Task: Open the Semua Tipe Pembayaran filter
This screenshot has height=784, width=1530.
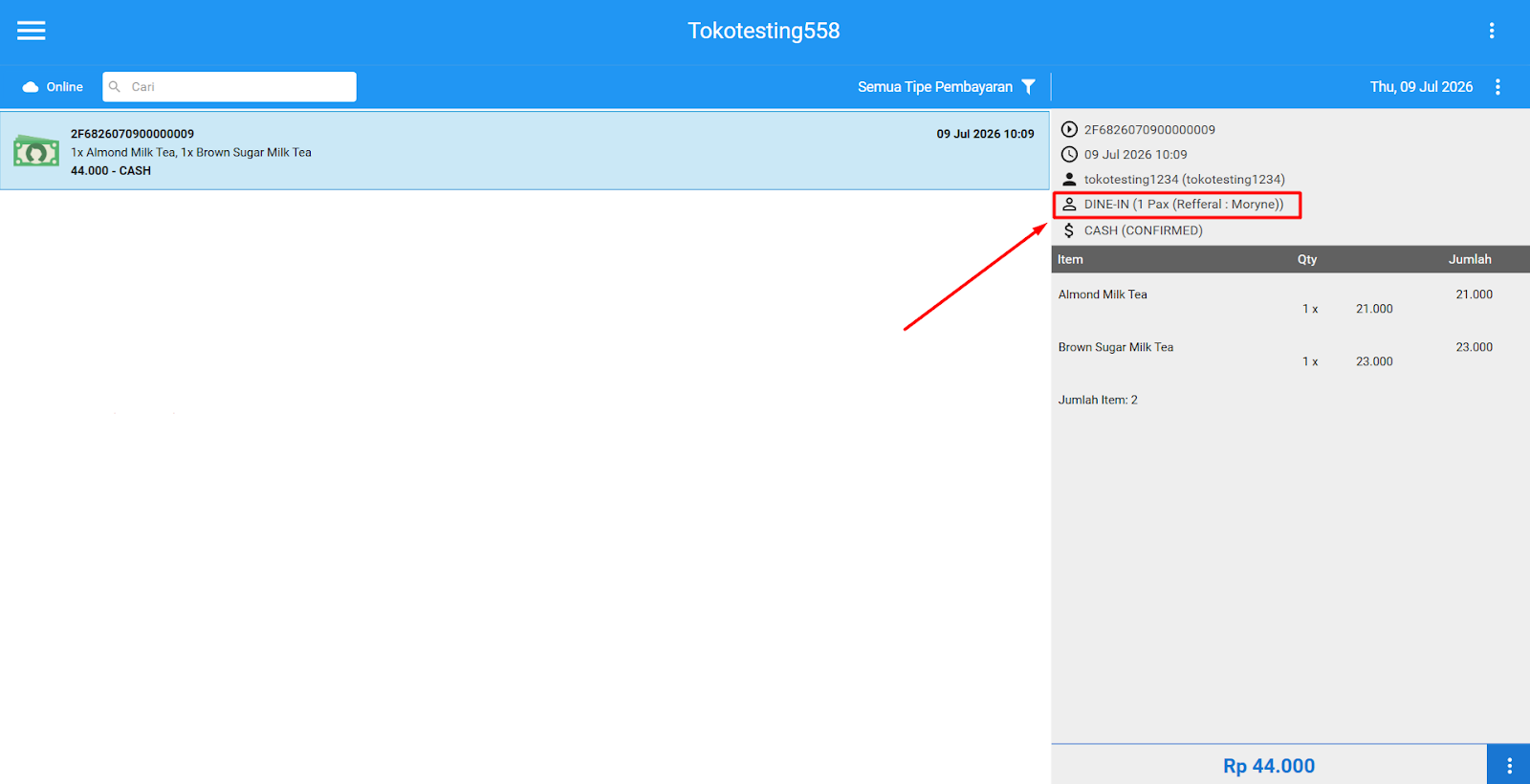Action: pyautogui.click(x=934, y=87)
